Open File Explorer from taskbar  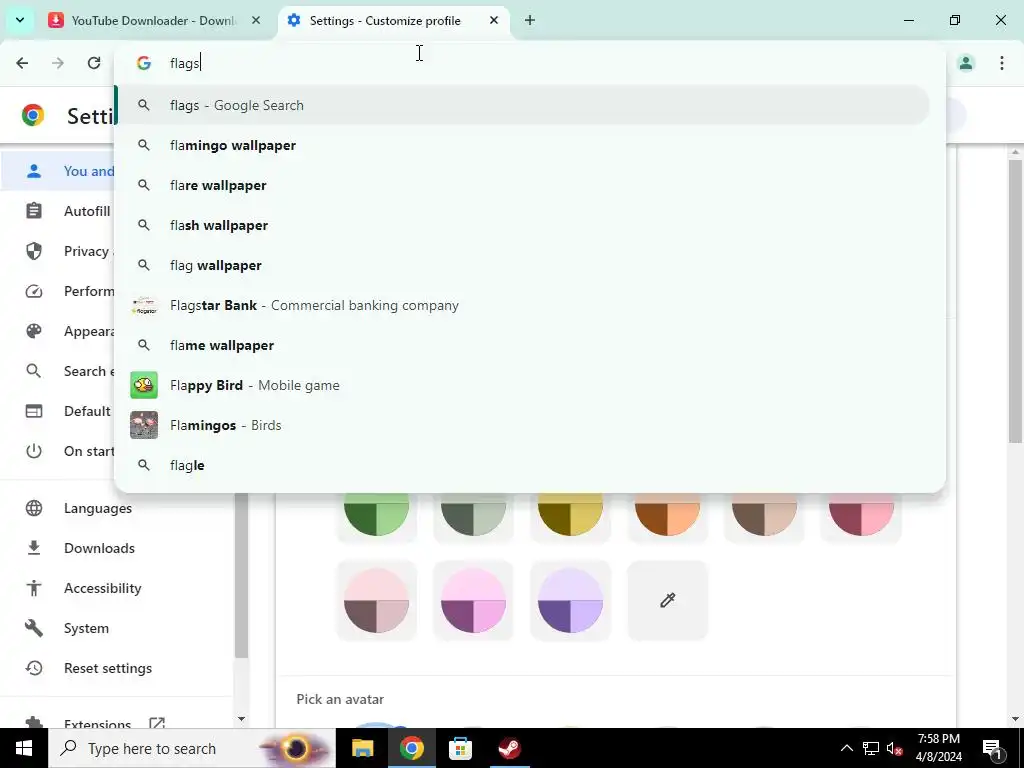click(x=362, y=748)
